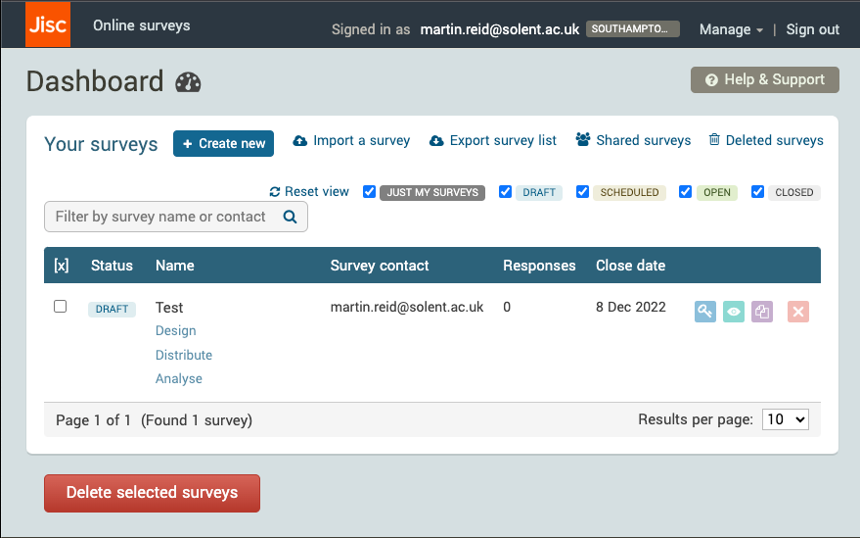Click the Page 1 of 1 text

(93, 421)
